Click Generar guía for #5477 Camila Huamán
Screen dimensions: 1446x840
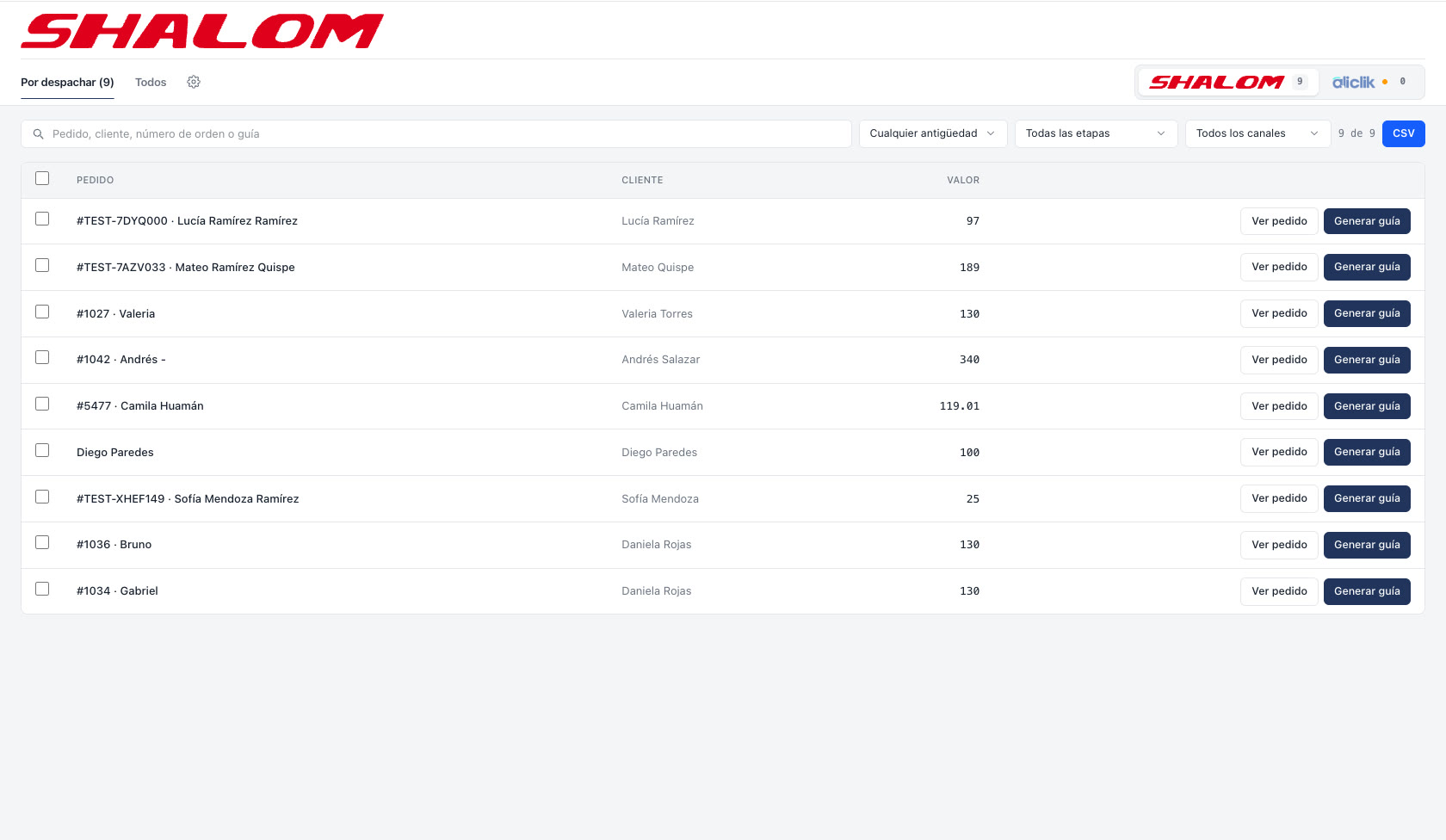(1367, 406)
